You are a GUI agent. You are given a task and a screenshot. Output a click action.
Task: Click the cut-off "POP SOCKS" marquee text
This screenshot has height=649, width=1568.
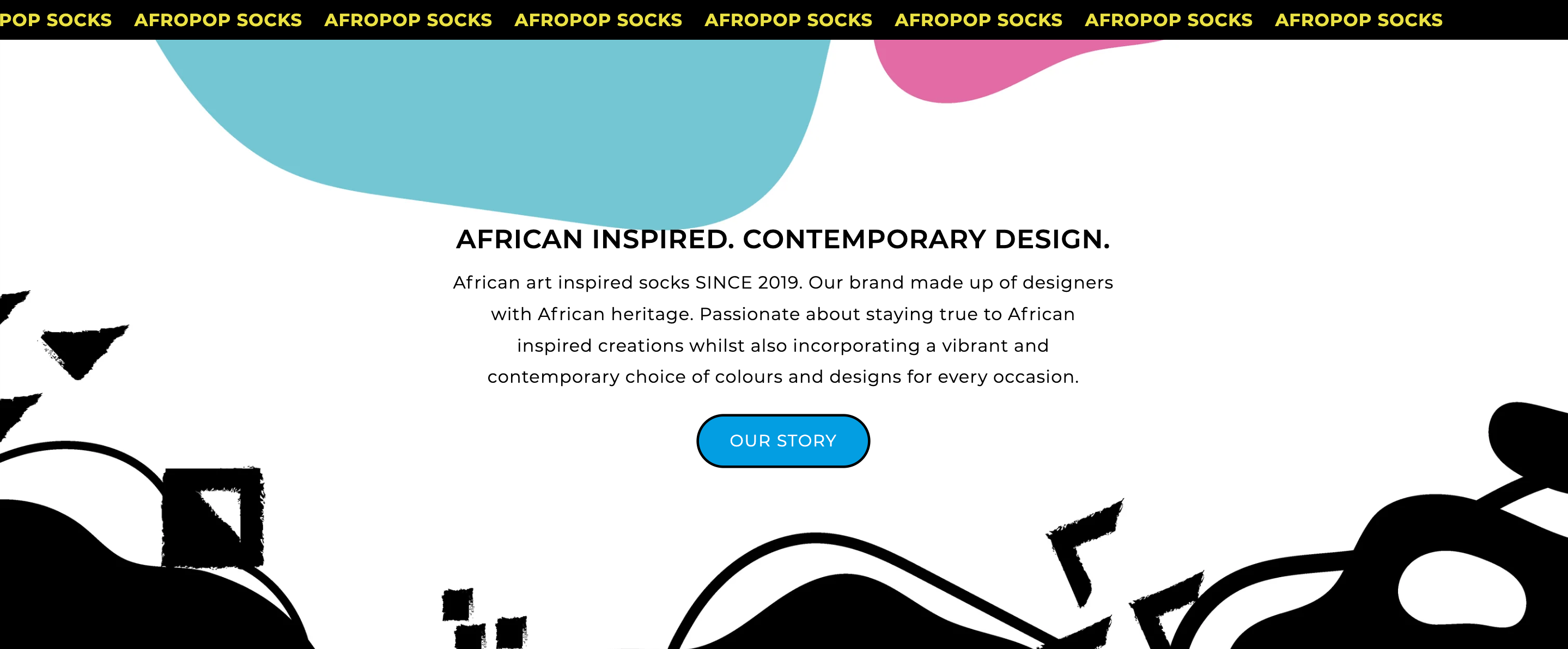pyautogui.click(x=56, y=20)
